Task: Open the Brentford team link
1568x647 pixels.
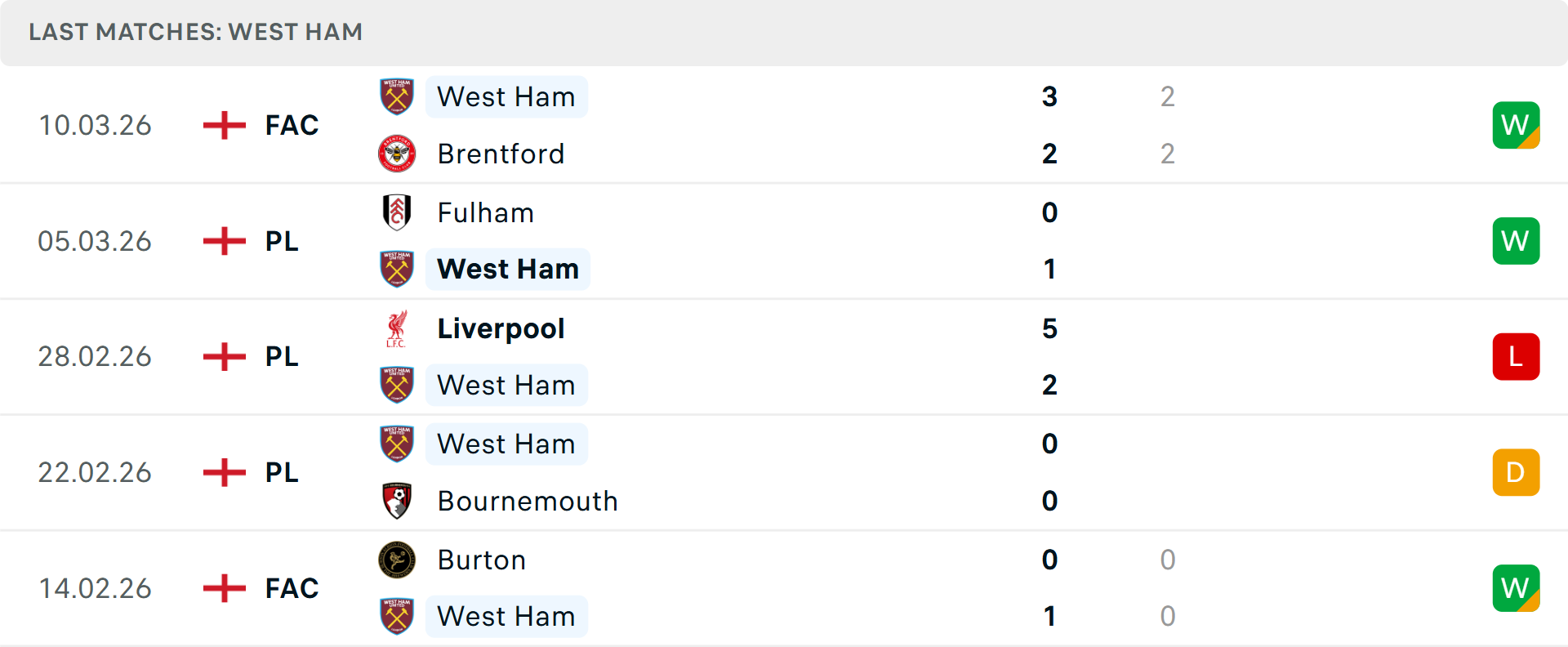Action: pyautogui.click(x=501, y=154)
